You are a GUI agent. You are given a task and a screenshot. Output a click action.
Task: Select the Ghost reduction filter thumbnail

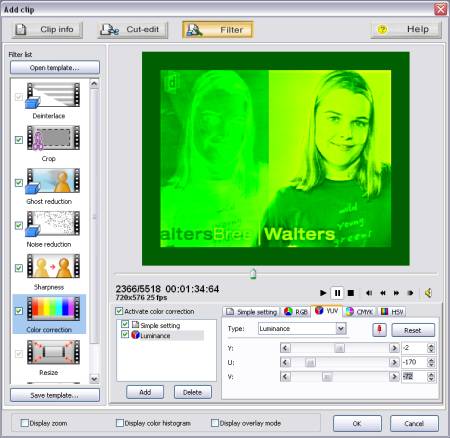tap(53, 181)
